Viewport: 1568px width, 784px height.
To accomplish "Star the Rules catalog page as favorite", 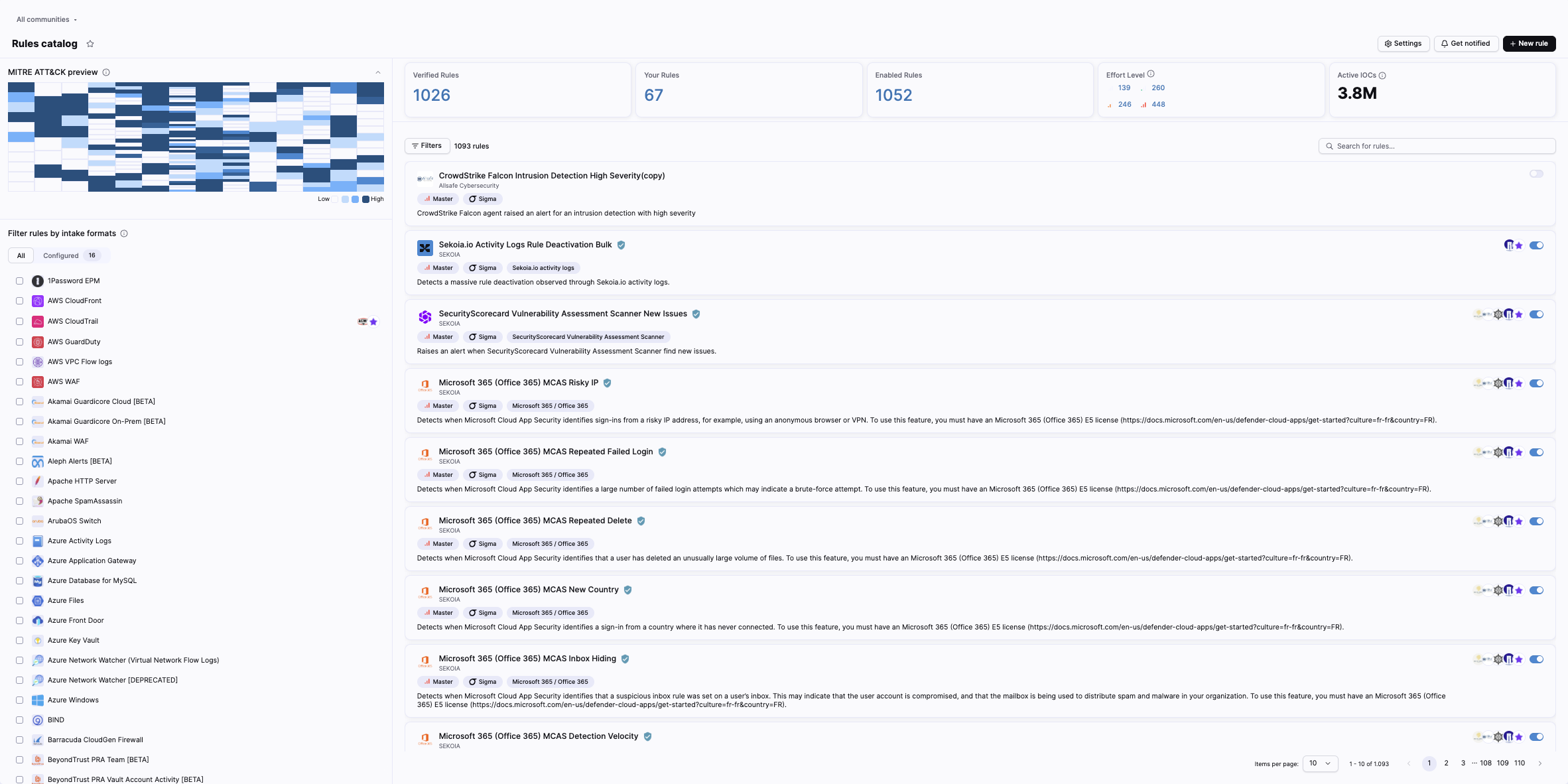I will (90, 44).
